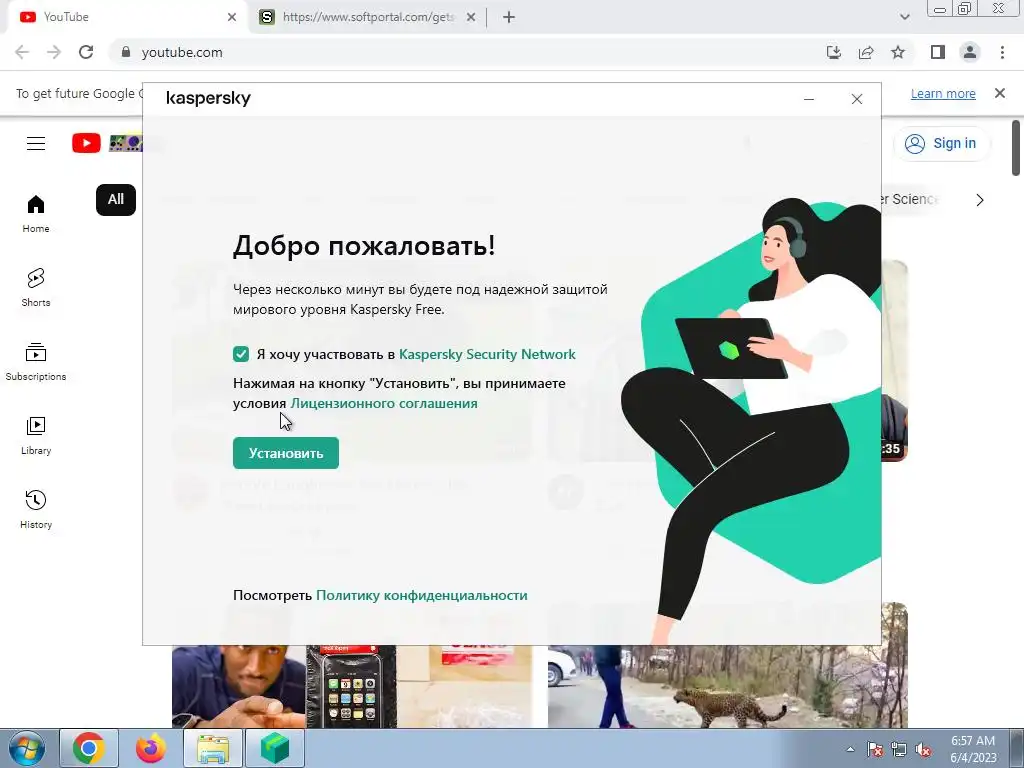Click the YouTube page vertical scrollbar
Screen dimensions: 1024x768
tap(1016, 148)
